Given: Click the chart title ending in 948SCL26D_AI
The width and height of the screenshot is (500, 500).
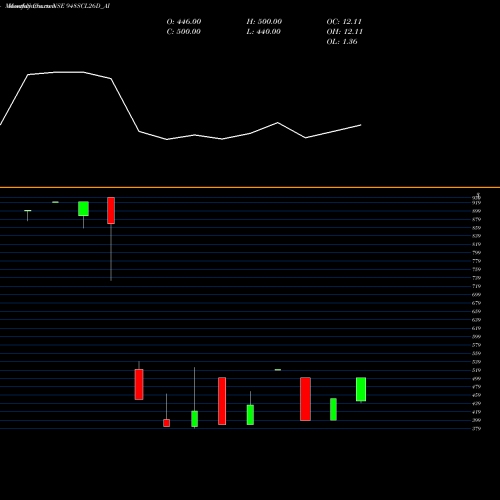Looking at the screenshot, I should 58,6.
